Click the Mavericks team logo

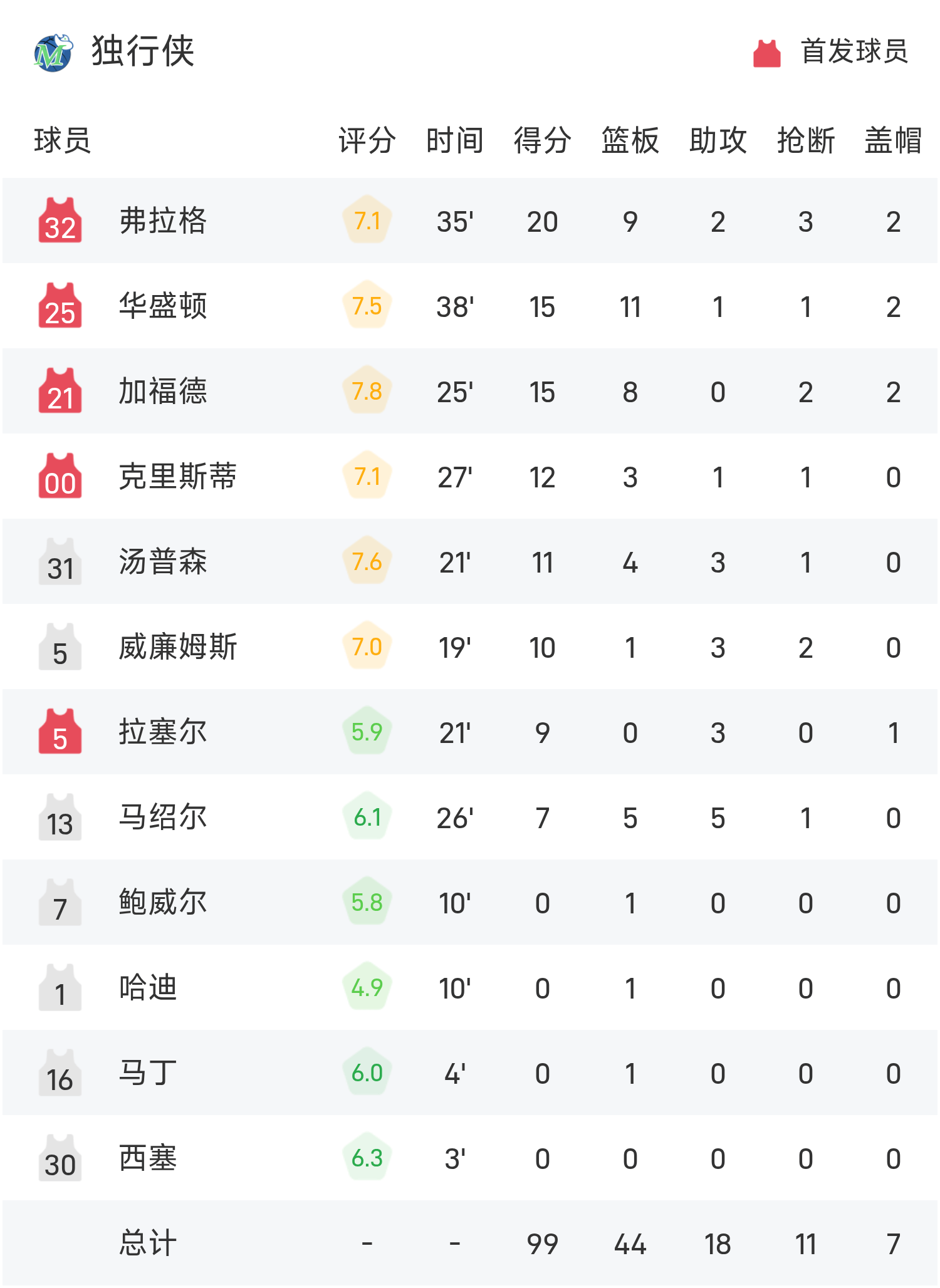53,53
